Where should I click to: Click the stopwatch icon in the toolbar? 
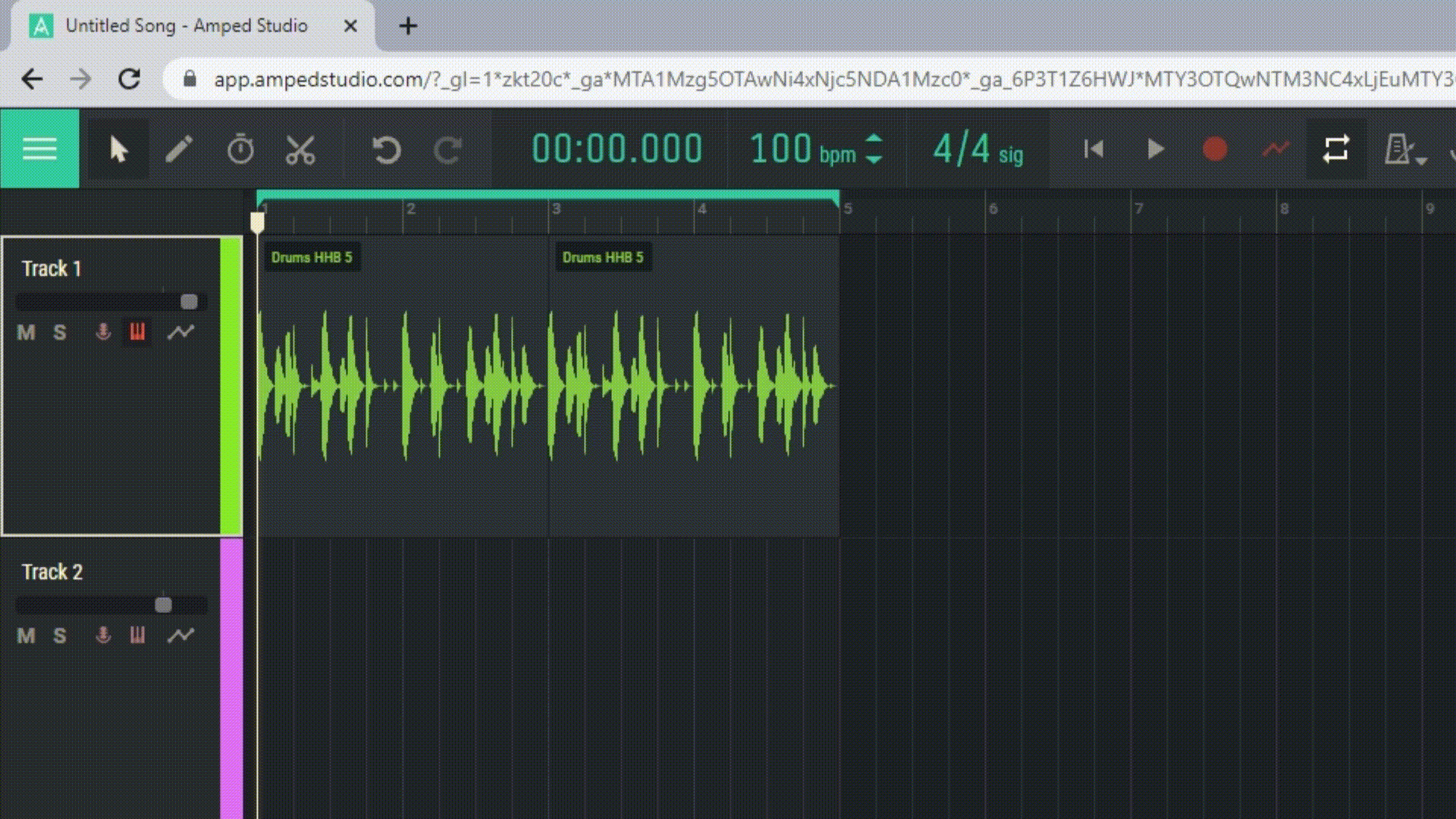[240, 149]
